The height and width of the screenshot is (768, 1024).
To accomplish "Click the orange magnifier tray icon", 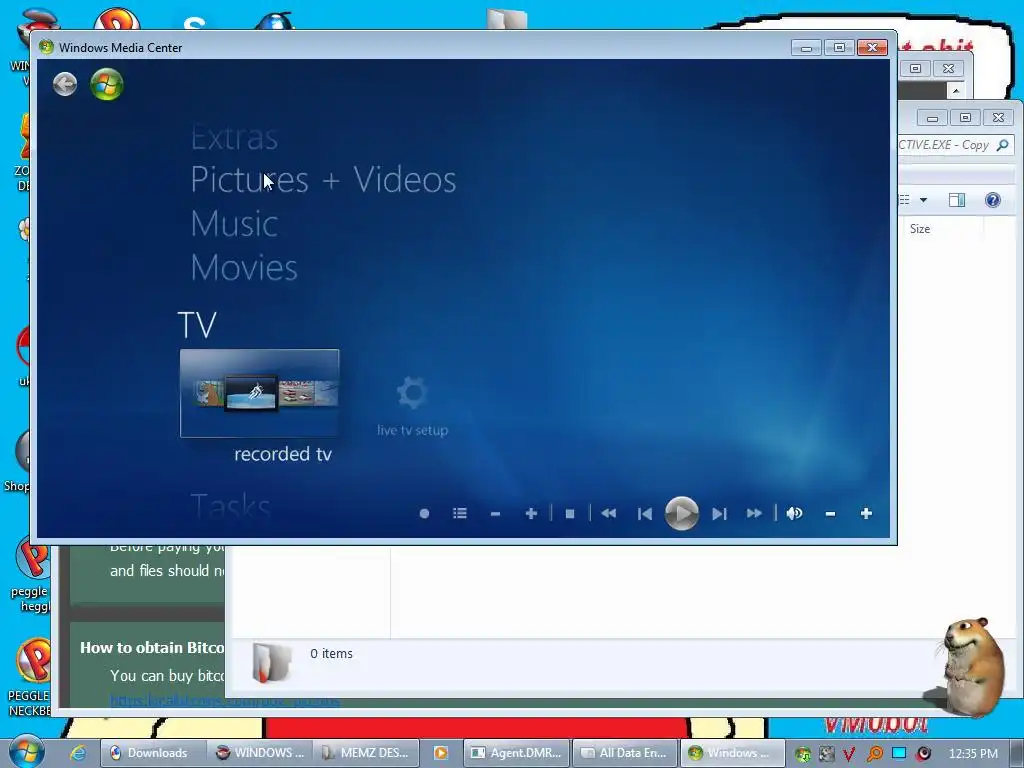I will click(874, 754).
